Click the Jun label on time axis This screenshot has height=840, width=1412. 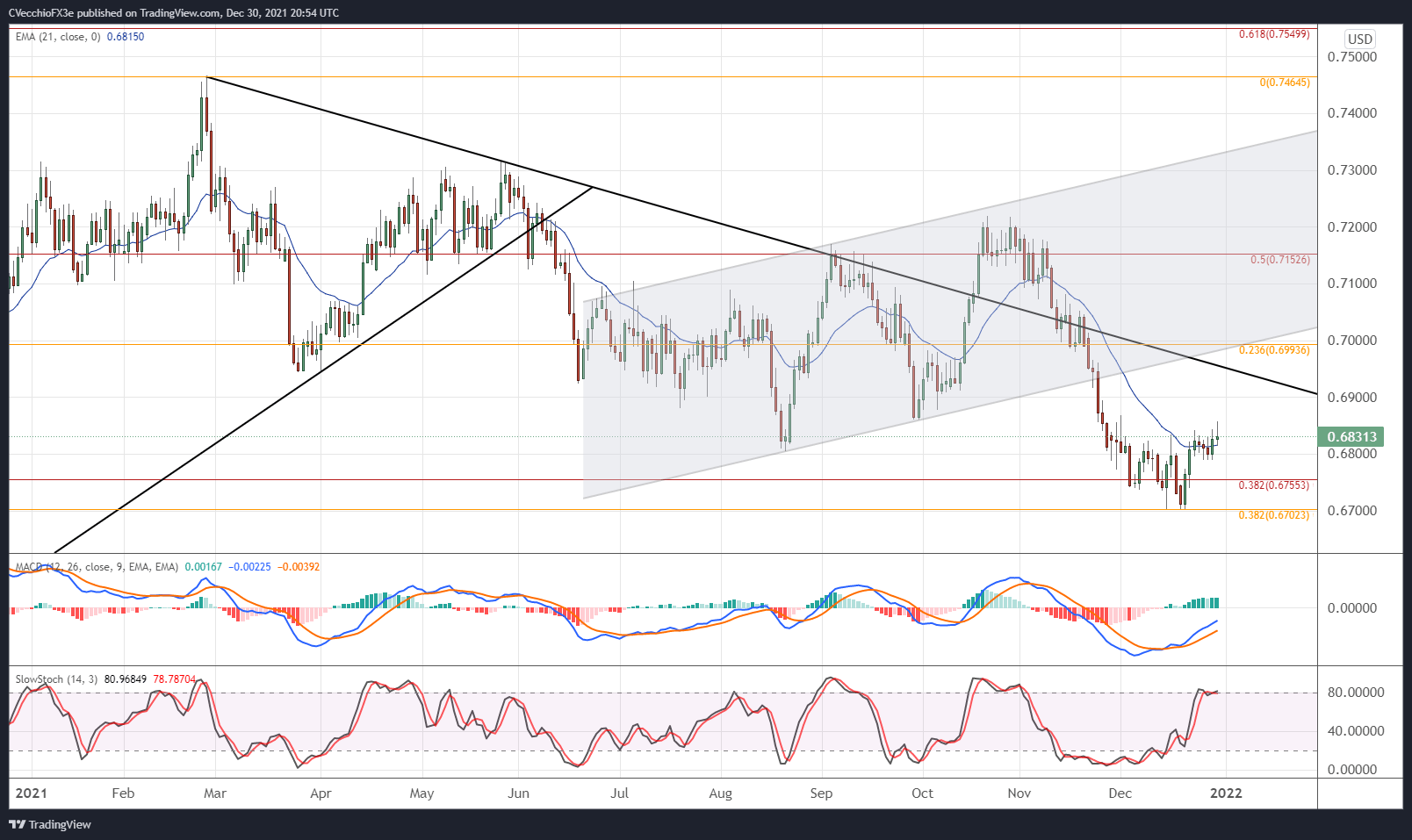pos(519,793)
